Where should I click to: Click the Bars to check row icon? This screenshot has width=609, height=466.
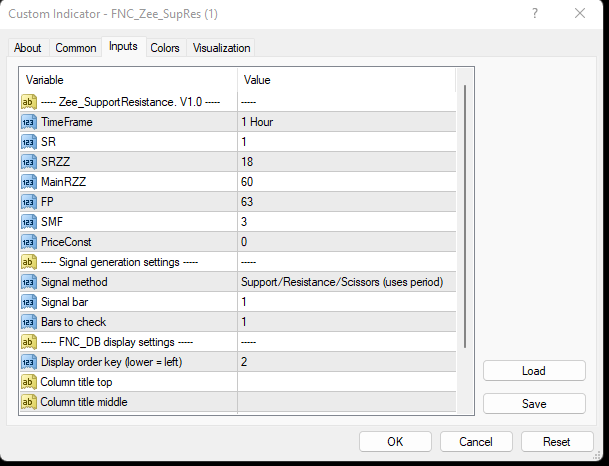[29, 322]
